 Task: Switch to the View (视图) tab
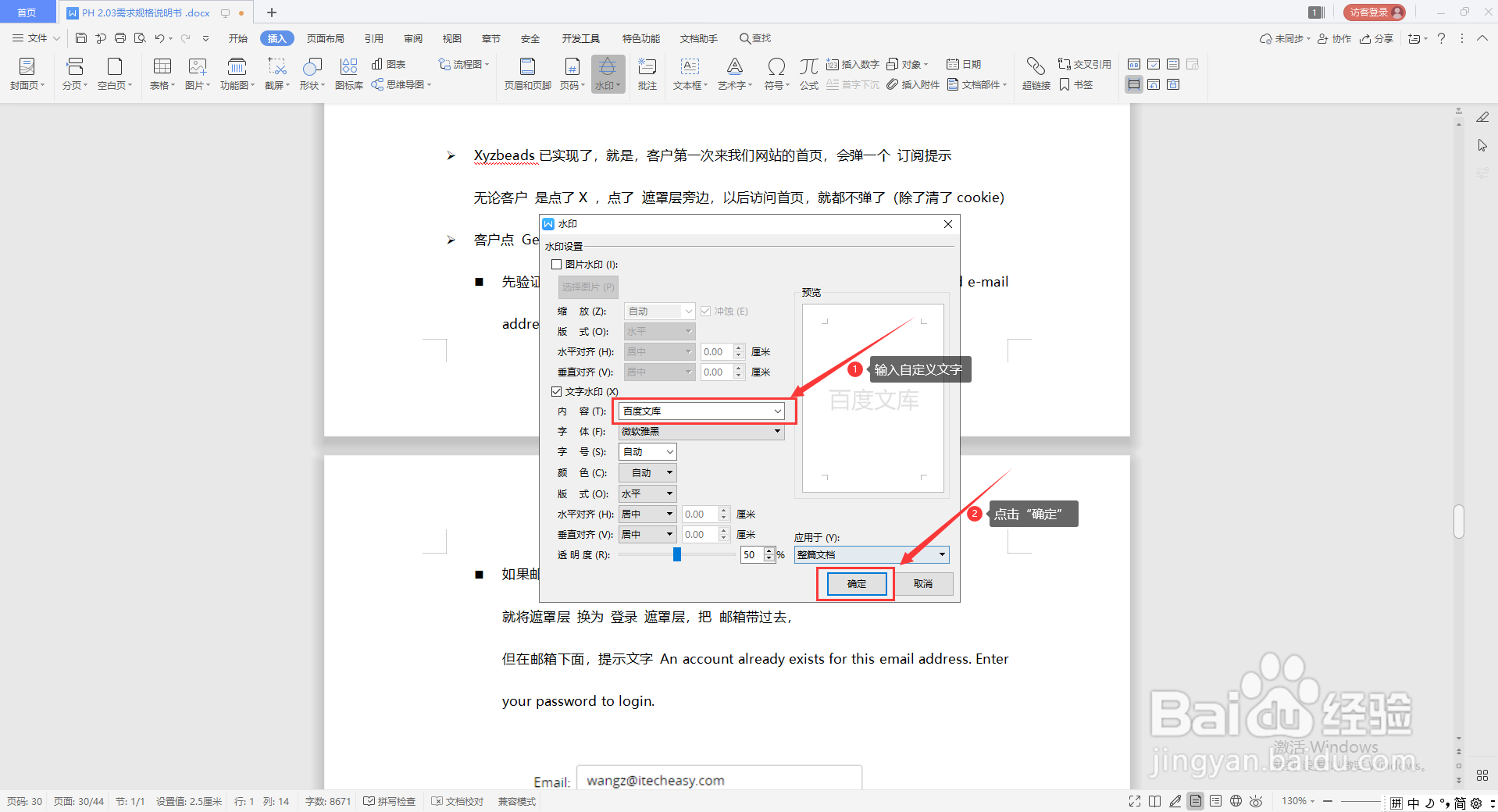[452, 38]
